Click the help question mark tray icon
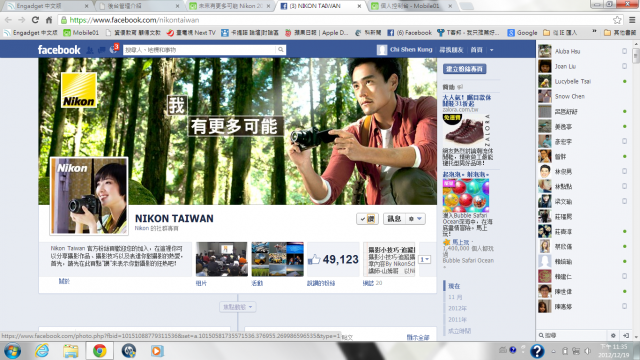This screenshot has width=640, height=360. tap(537, 351)
